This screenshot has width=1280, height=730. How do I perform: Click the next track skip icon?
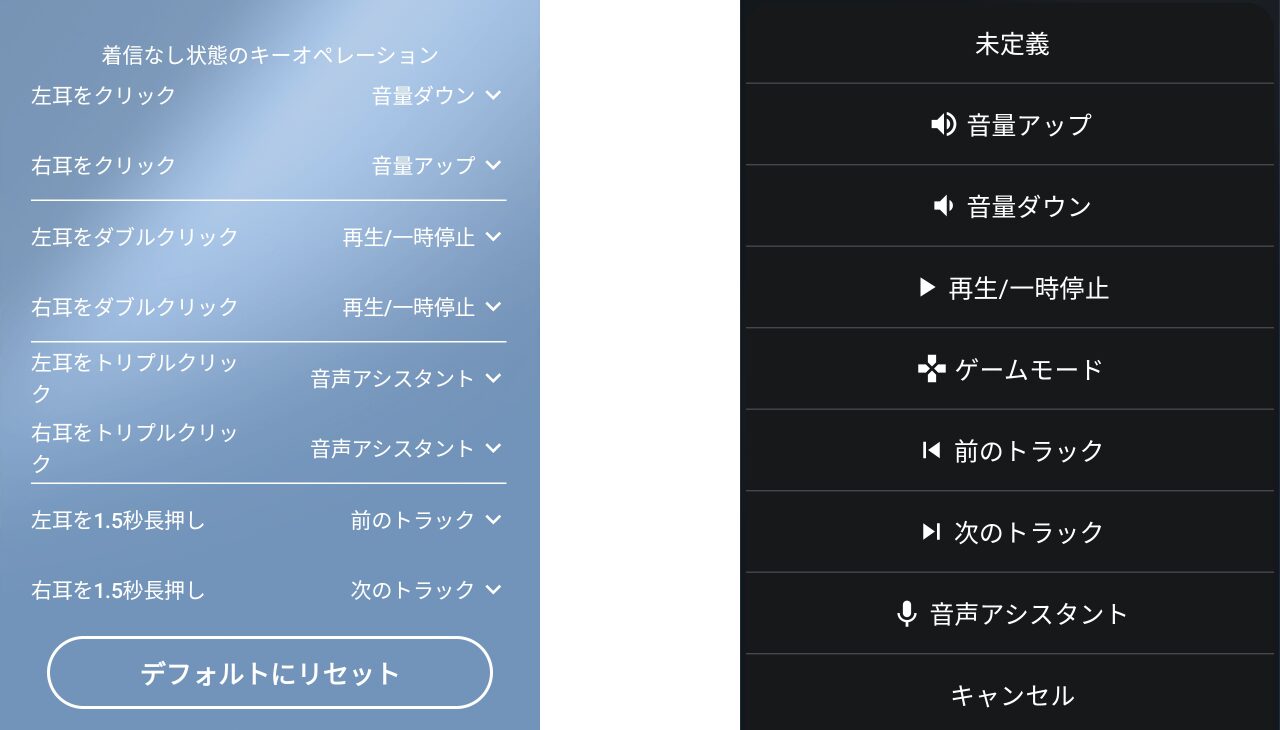[931, 532]
